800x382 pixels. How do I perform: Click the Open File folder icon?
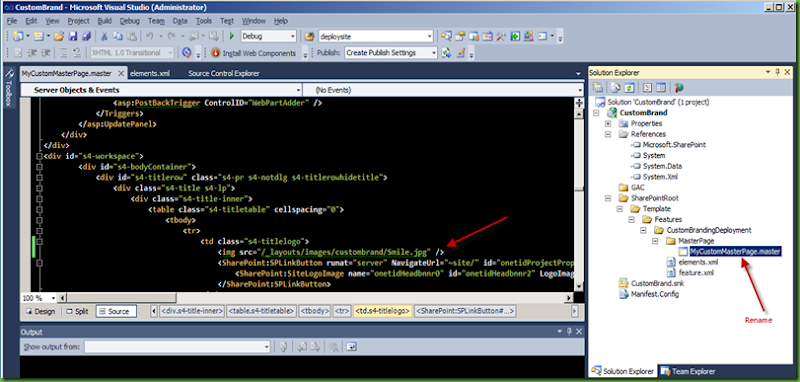pos(59,36)
